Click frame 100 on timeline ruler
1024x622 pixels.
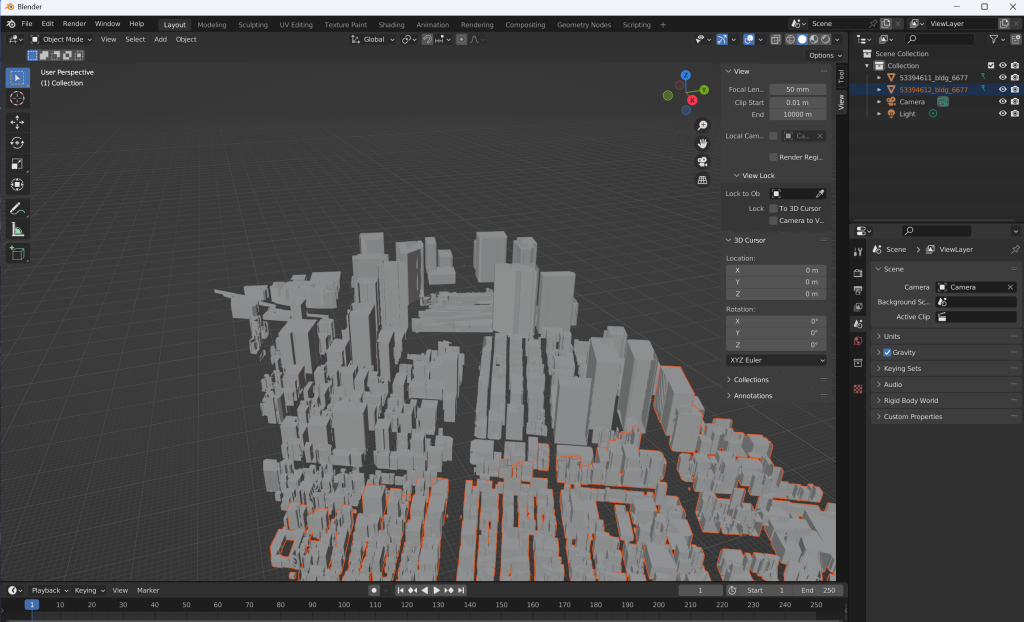click(x=343, y=605)
